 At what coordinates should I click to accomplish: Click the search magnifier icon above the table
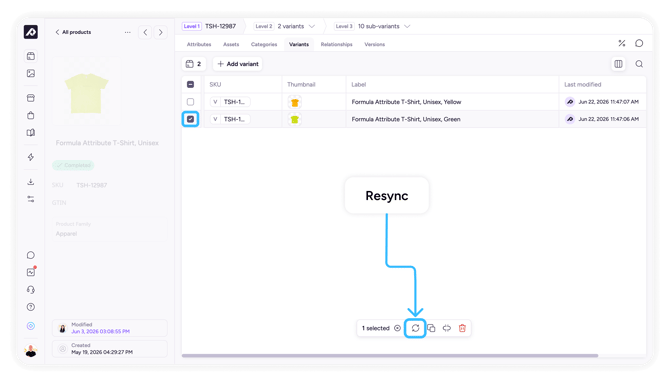tap(639, 64)
